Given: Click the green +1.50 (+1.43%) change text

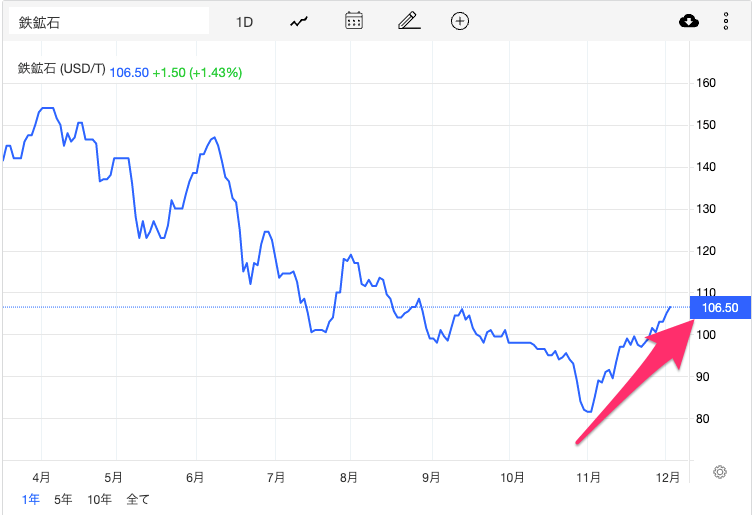Looking at the screenshot, I should (196, 72).
